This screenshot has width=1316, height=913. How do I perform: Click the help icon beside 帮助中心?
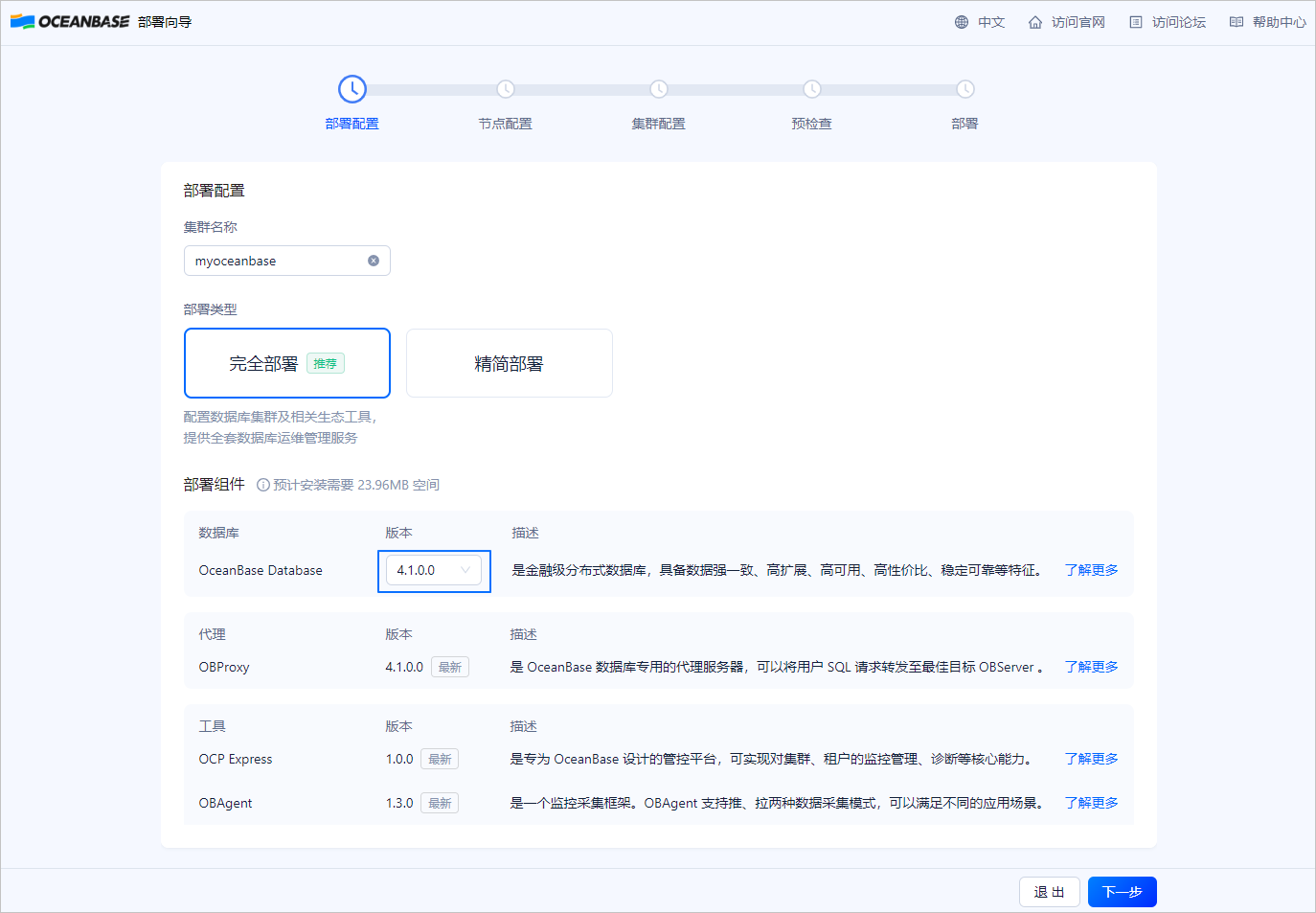(1236, 20)
